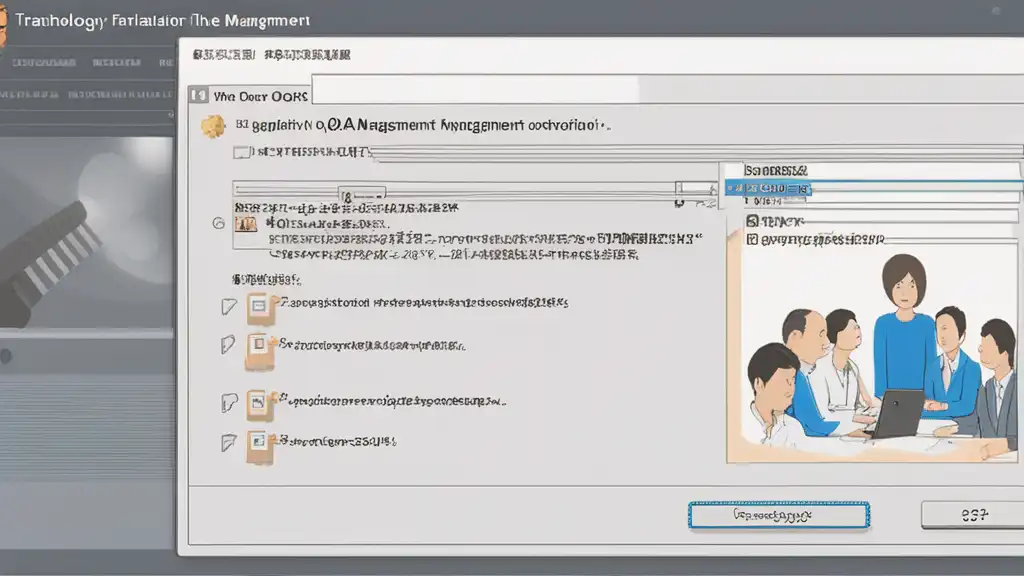1024x576 pixels.
Task: Click the first orange document icon in the list
Action: click(260, 308)
